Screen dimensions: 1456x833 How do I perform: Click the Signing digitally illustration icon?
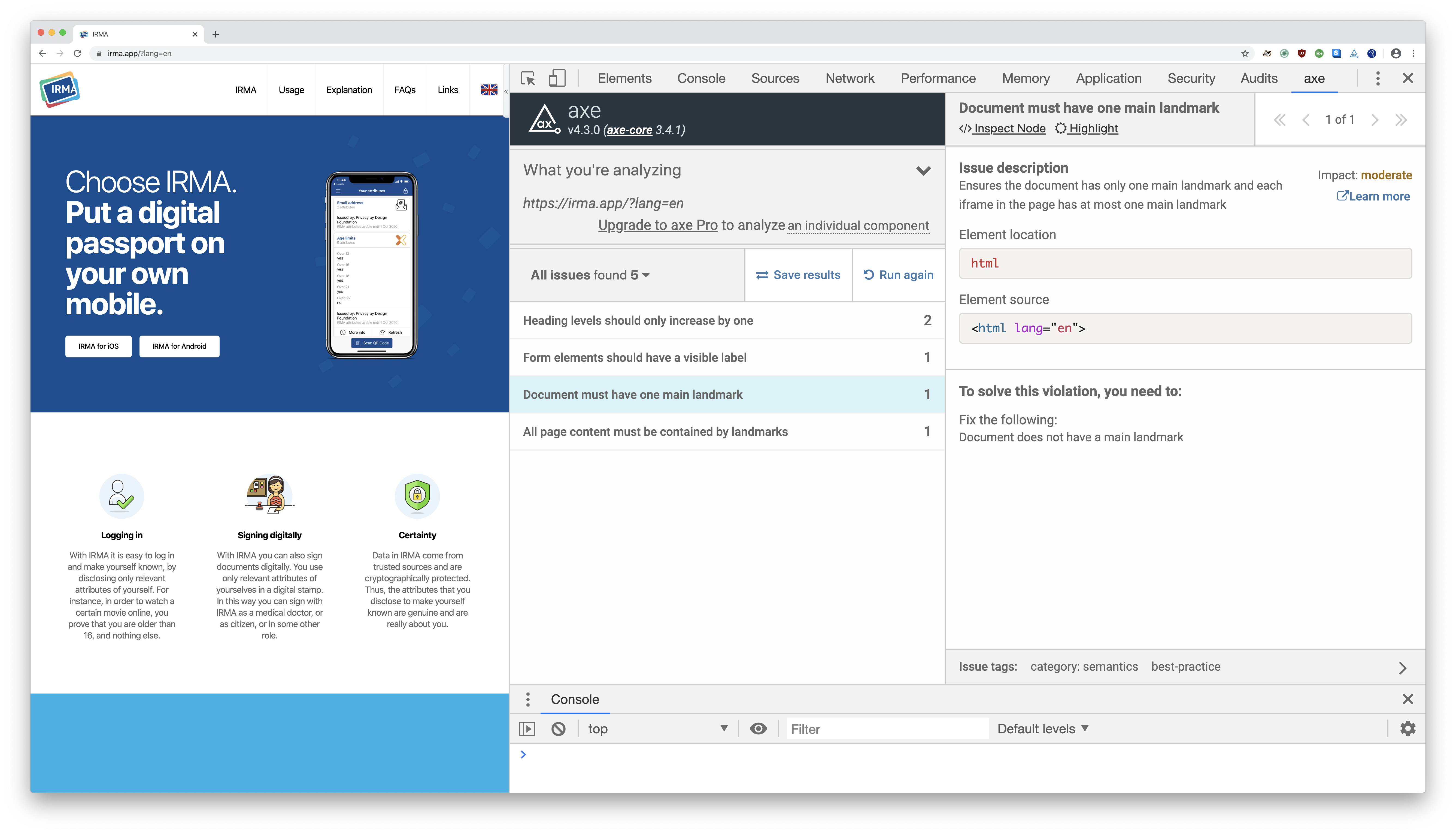[269, 494]
